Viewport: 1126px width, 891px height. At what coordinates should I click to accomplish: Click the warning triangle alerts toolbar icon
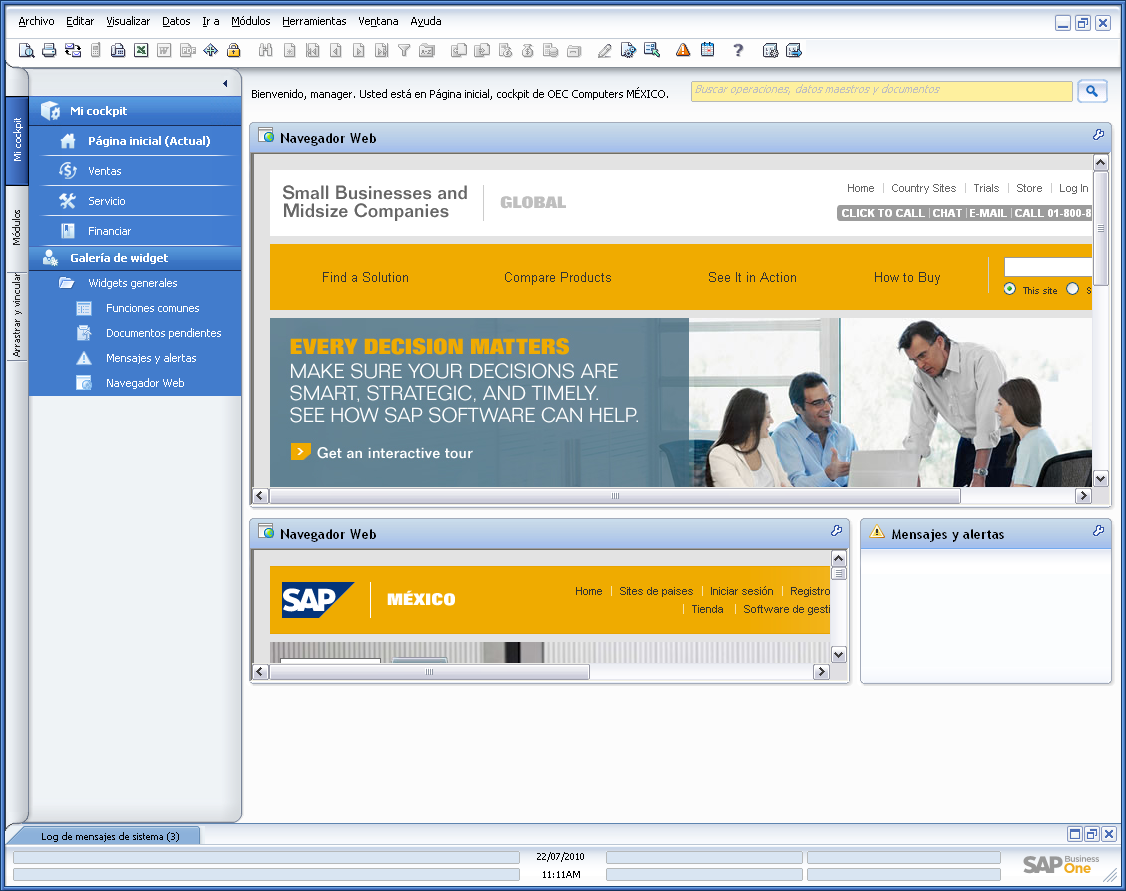681,49
